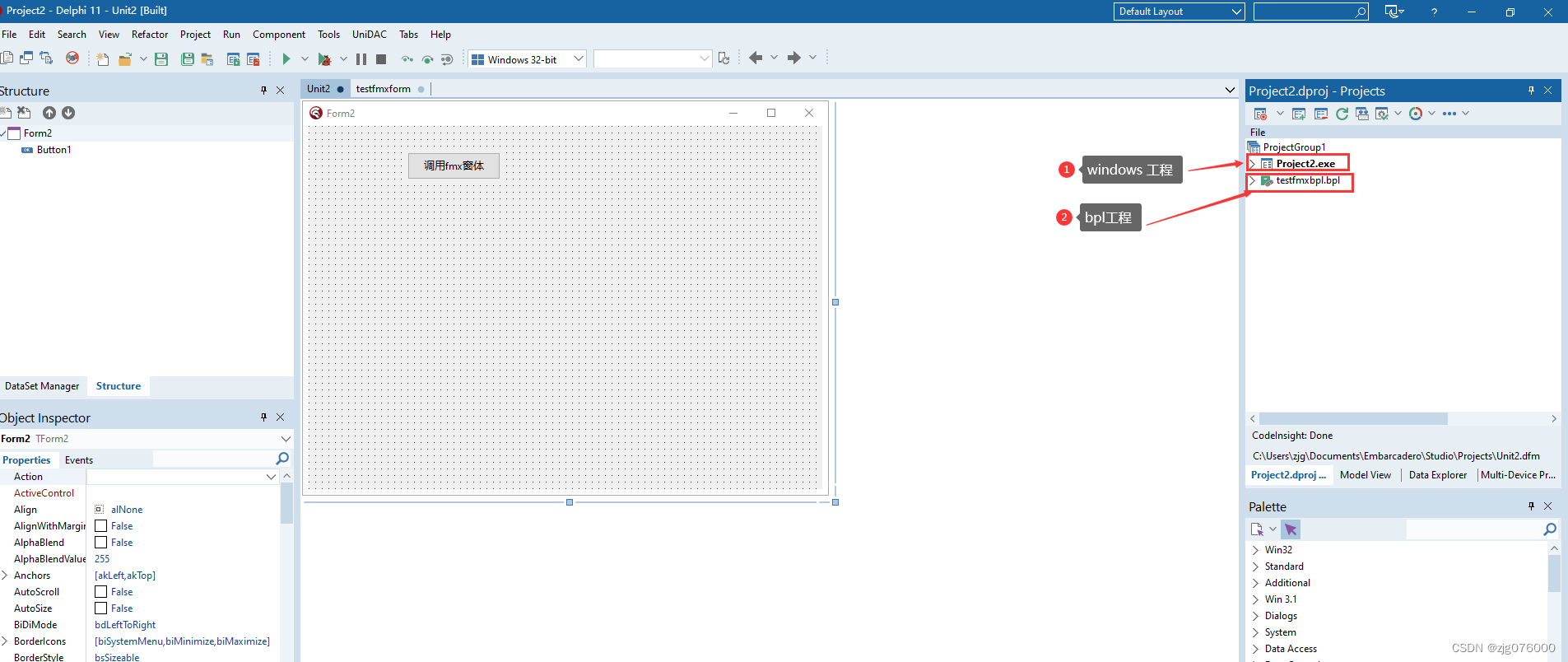Pin the Structure panel
Screen dimensions: 1568x662
point(263,91)
